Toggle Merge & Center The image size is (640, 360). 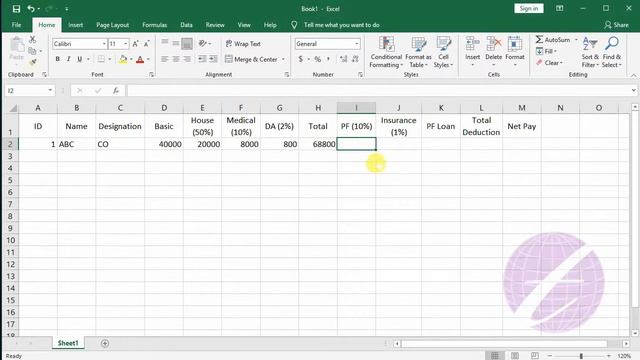(x=251, y=59)
